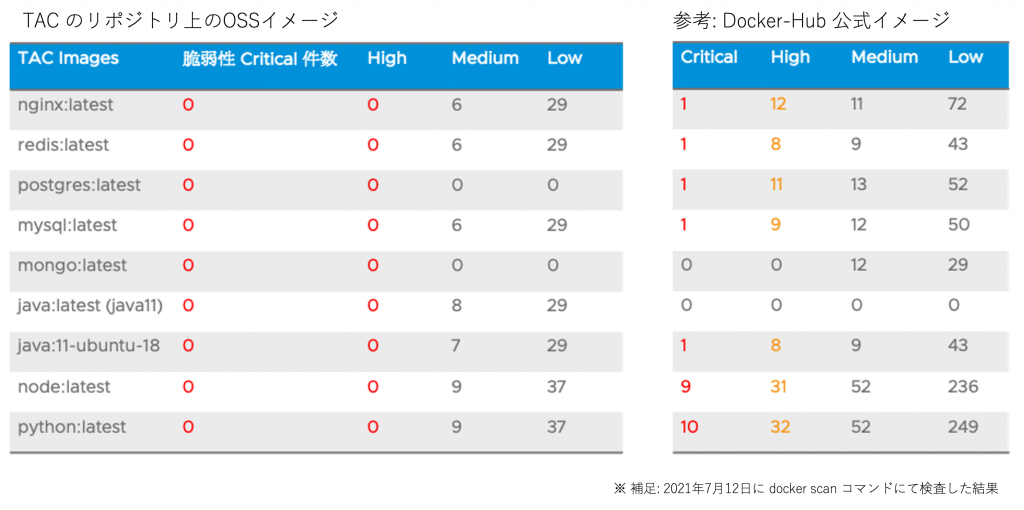
Task: Select the "参考: Docker-Hub 公式イメージ" title
Action: 811,20
